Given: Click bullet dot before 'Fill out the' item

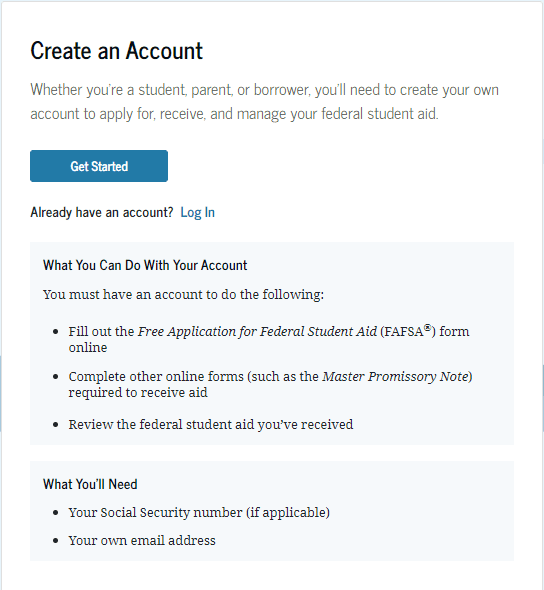Looking at the screenshot, I should point(56,332).
